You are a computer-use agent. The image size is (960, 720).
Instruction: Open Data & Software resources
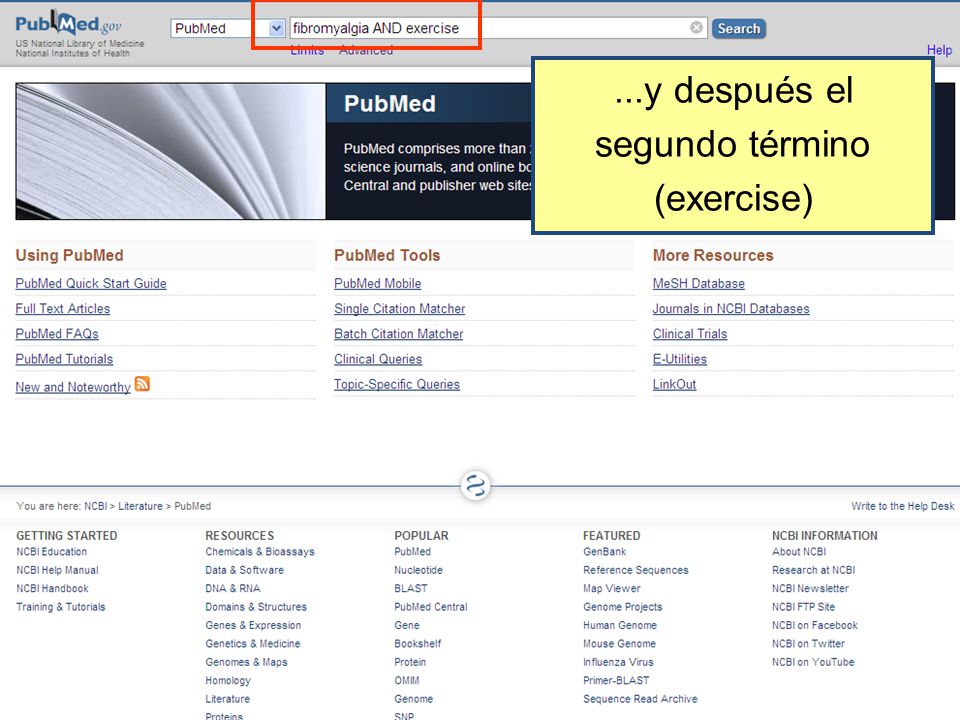click(x=244, y=570)
